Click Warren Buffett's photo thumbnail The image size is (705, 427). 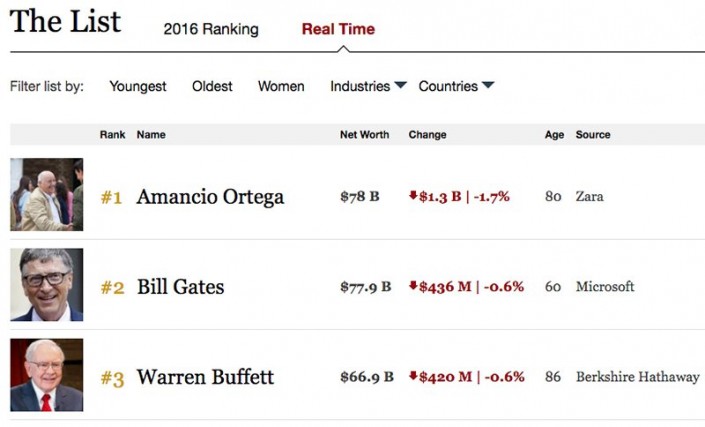pos(47,375)
